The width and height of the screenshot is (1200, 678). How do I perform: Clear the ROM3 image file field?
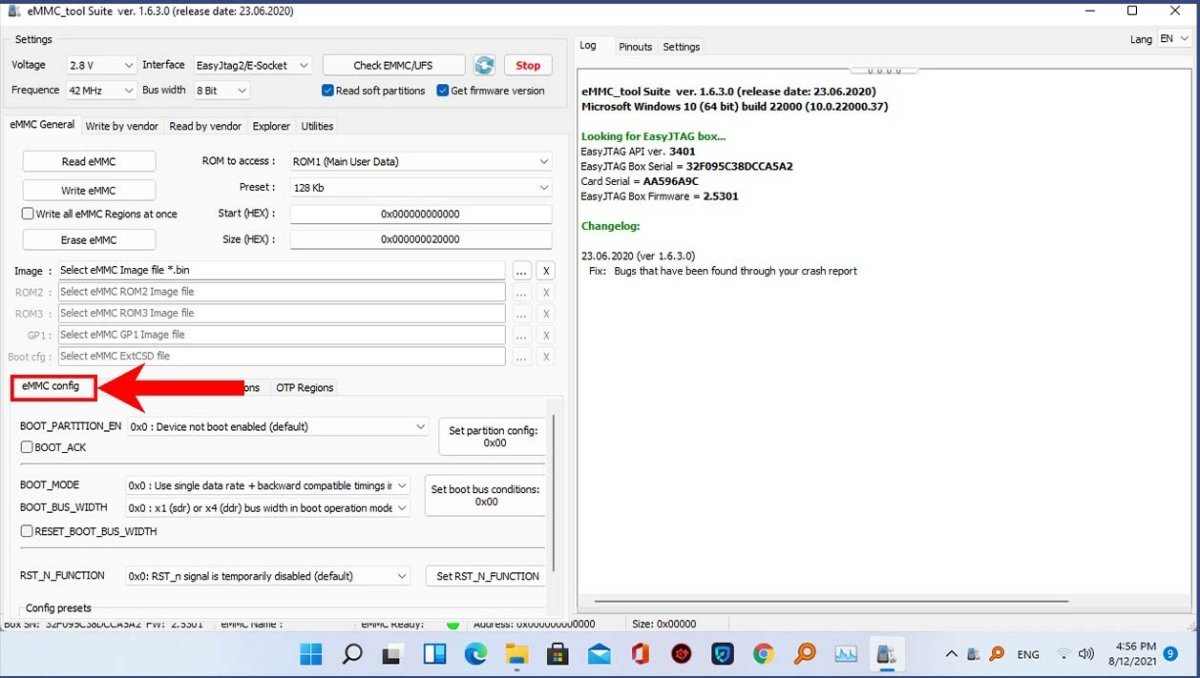point(545,314)
